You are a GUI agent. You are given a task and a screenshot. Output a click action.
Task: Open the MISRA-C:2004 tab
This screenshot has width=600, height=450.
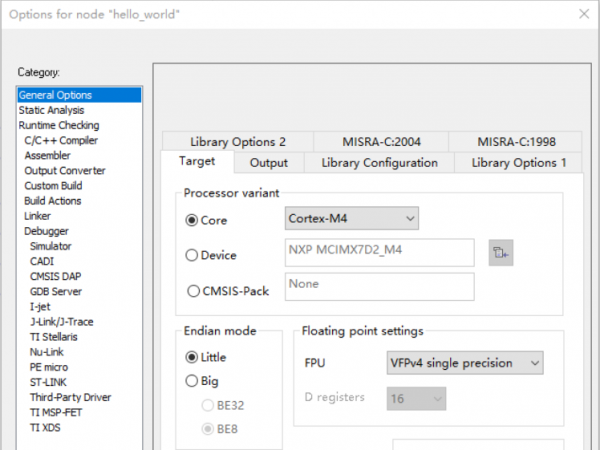click(x=380, y=142)
